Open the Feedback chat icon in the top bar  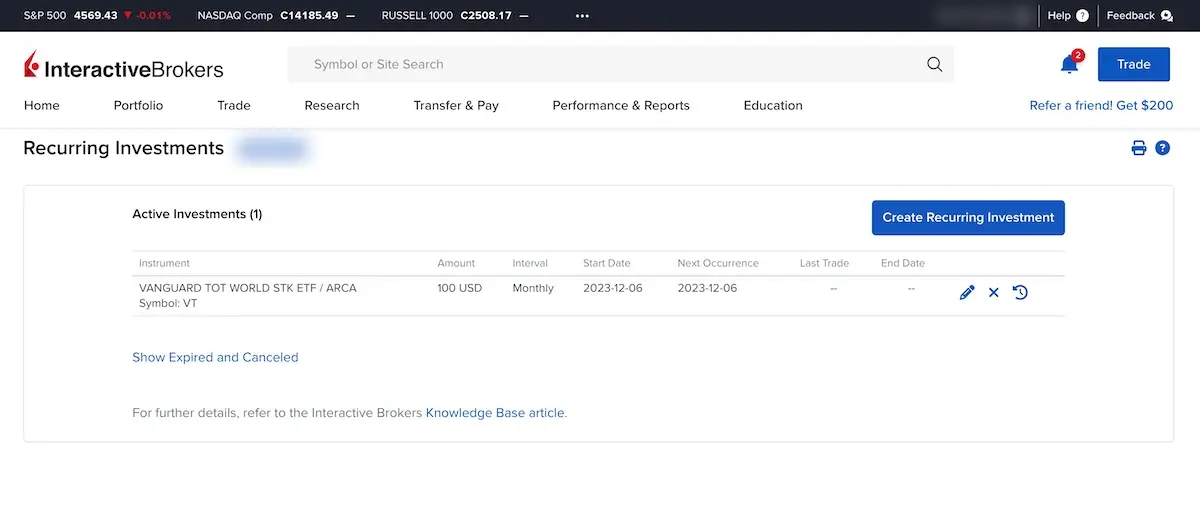1166,16
